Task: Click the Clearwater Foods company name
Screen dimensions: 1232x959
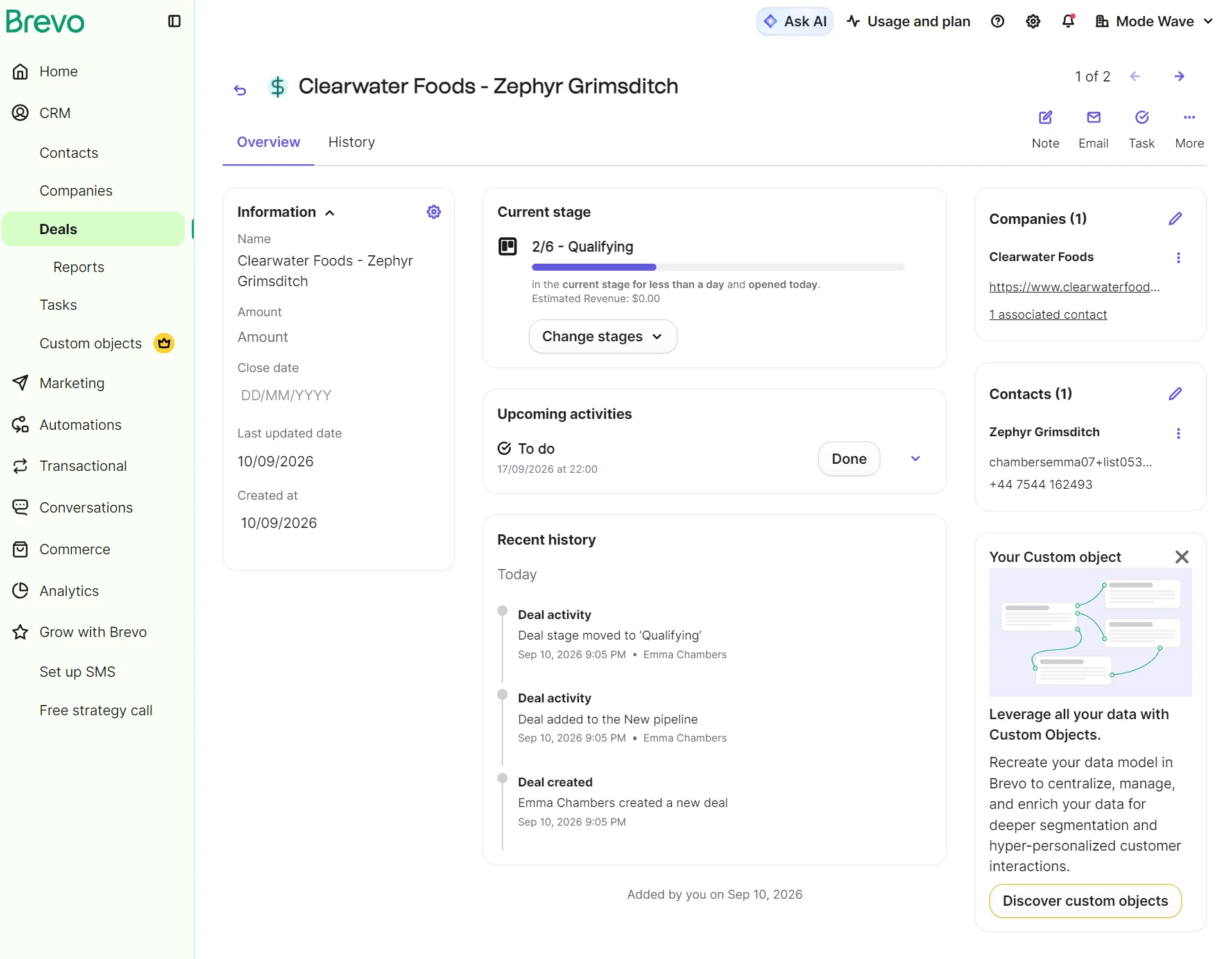Action: pos(1041,257)
